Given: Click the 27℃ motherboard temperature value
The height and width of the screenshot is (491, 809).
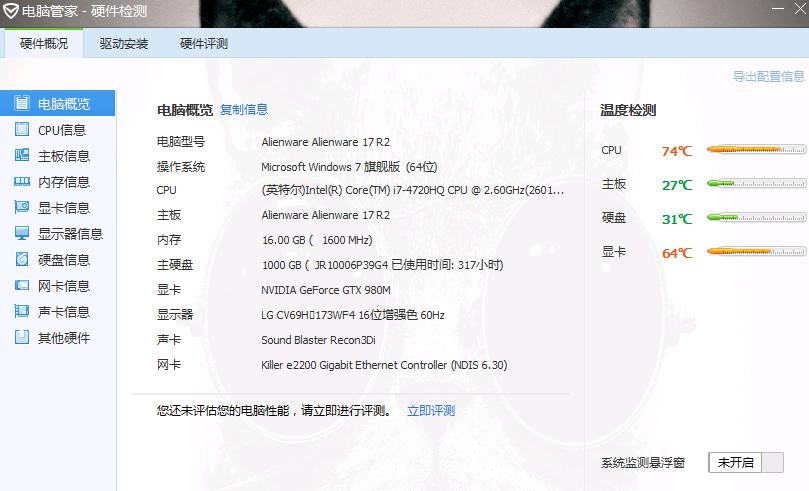Looking at the screenshot, I should coord(677,185).
